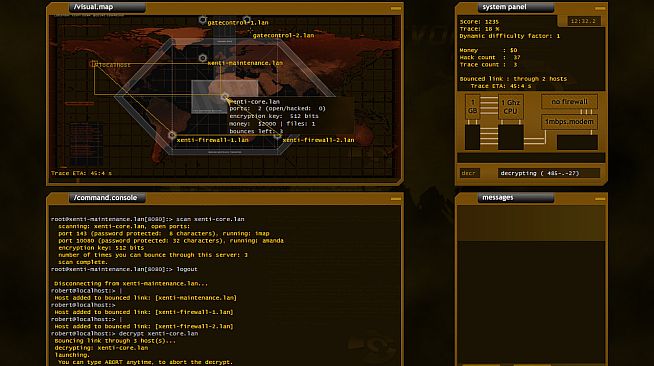Screen dimensions: 654x366
Task: Click tooltip line money: $2000 | files: 1
Action: pos(272,124)
